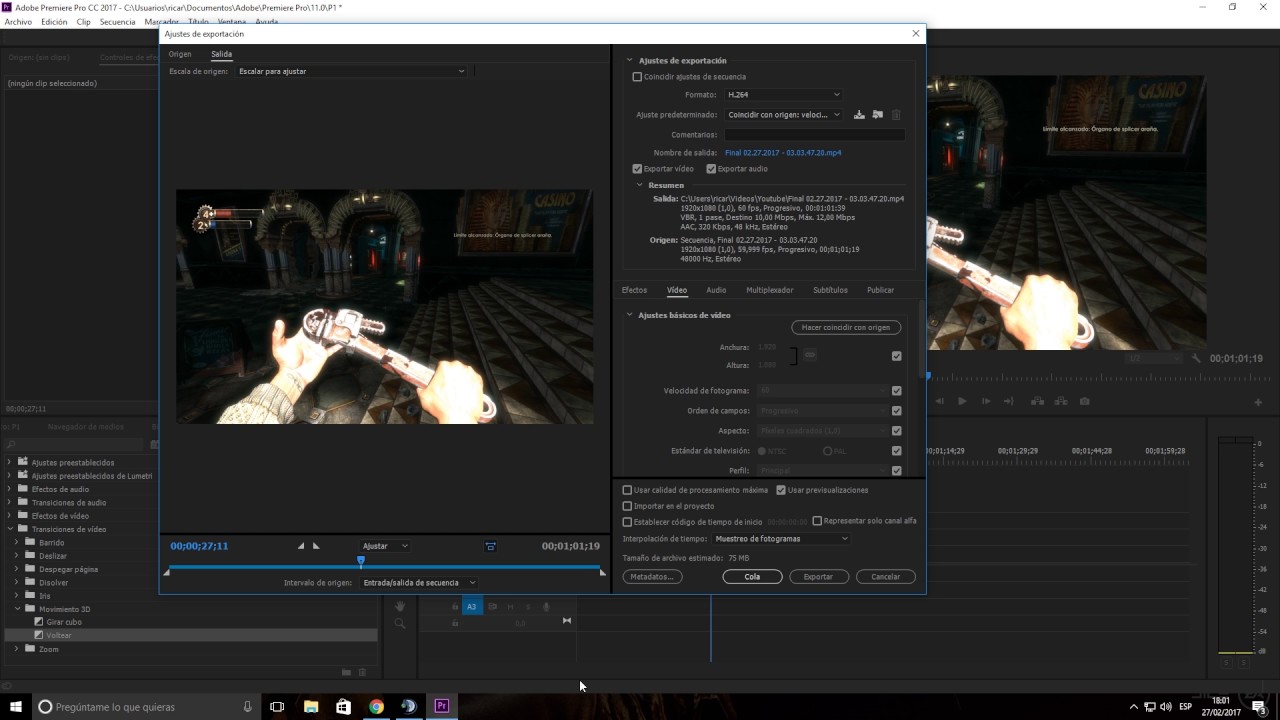Screen dimensions: 1280x720
Task: Collapse the Resumen section
Action: point(640,185)
